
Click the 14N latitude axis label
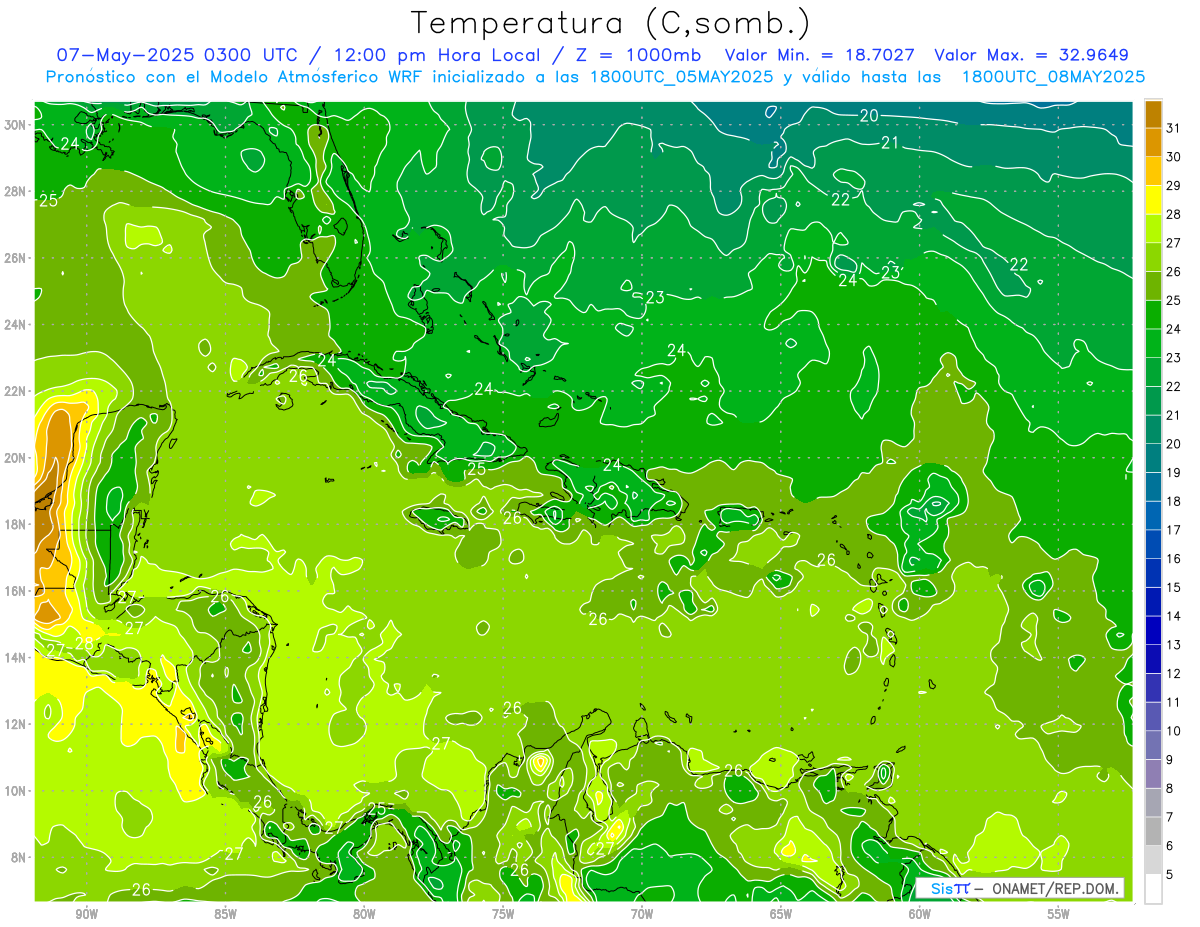pos(16,657)
